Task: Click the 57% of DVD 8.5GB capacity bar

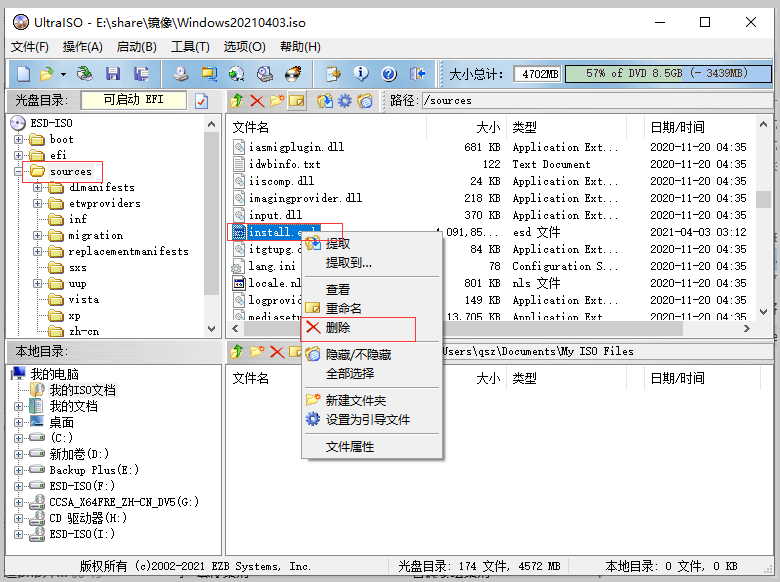Action: coord(668,74)
